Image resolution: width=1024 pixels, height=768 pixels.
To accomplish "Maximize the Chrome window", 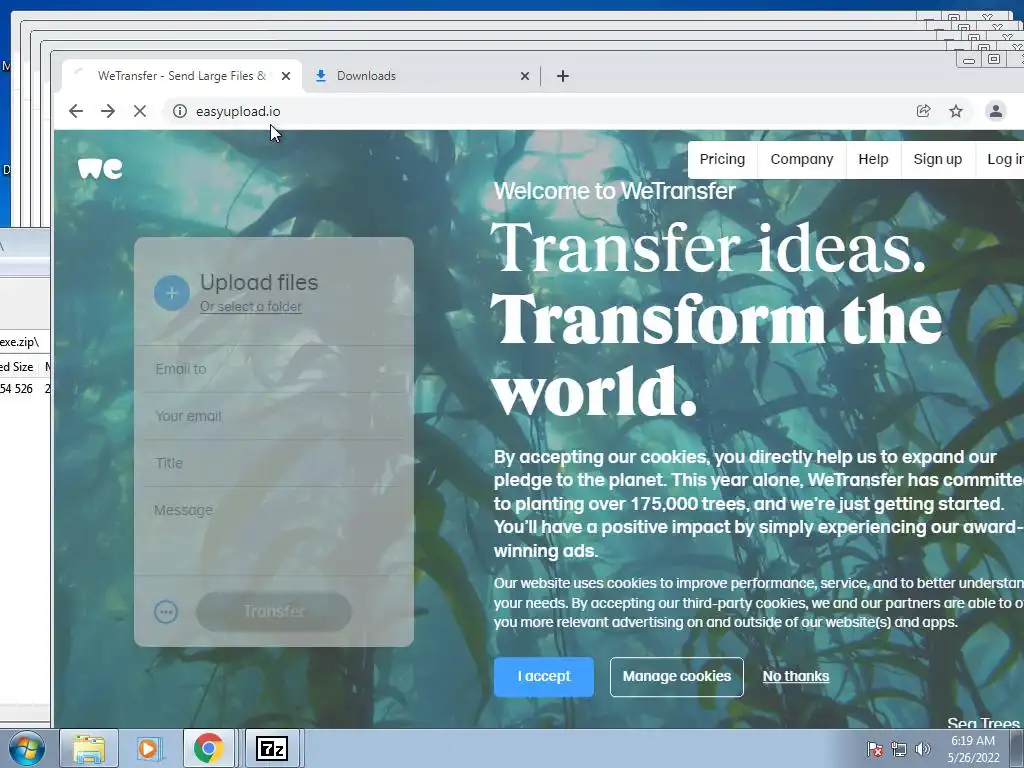I will pyautogui.click(x=994, y=59).
